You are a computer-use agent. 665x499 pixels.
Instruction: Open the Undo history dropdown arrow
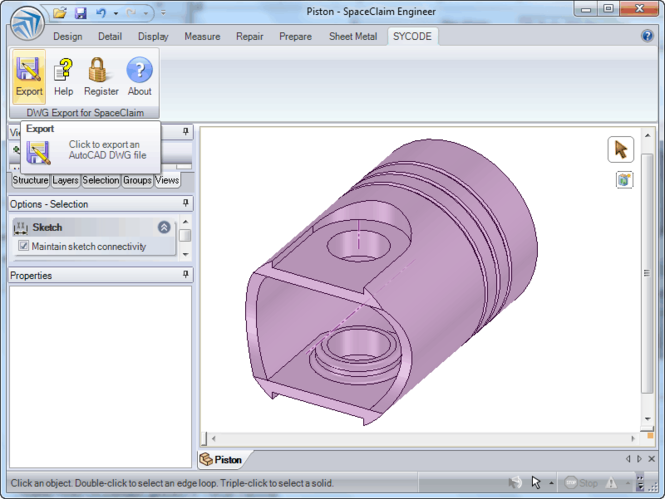coord(116,14)
